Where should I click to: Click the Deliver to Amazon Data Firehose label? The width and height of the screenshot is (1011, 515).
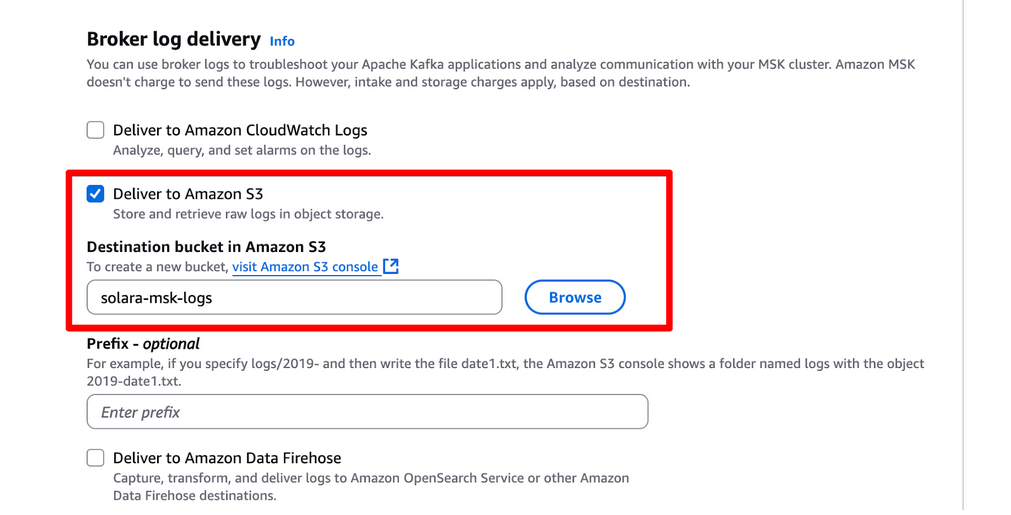(x=227, y=458)
